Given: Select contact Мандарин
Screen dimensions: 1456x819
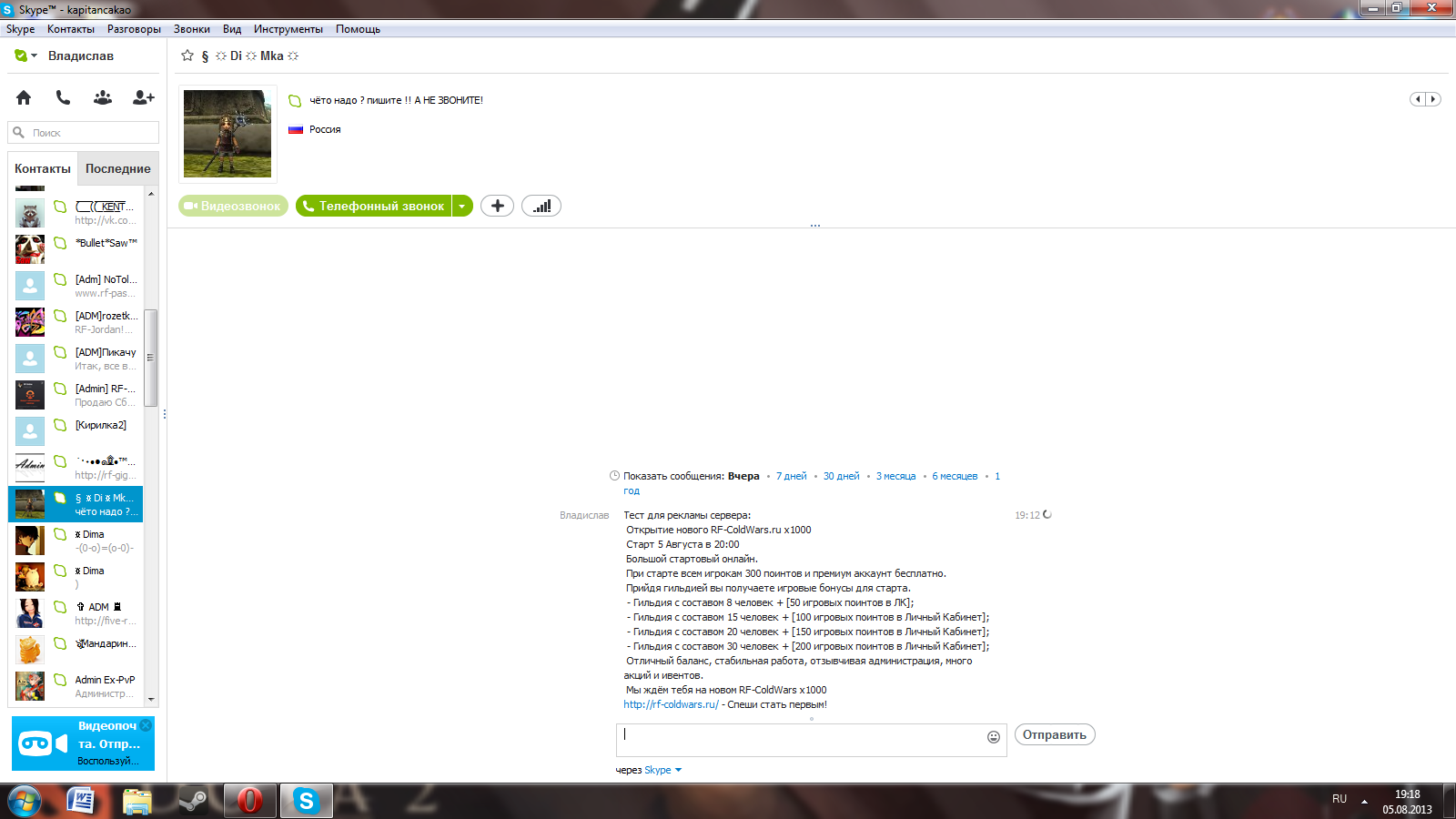Looking at the screenshot, I should coord(76,650).
